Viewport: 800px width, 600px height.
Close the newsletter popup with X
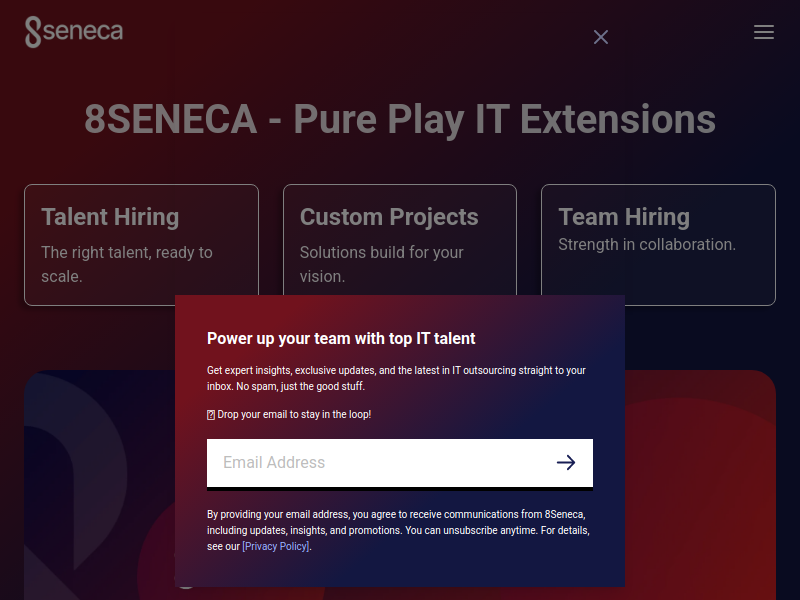601,37
